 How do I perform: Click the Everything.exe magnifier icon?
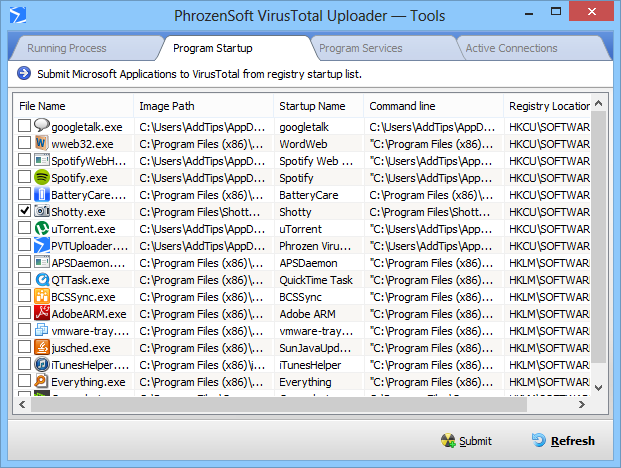coord(42,381)
